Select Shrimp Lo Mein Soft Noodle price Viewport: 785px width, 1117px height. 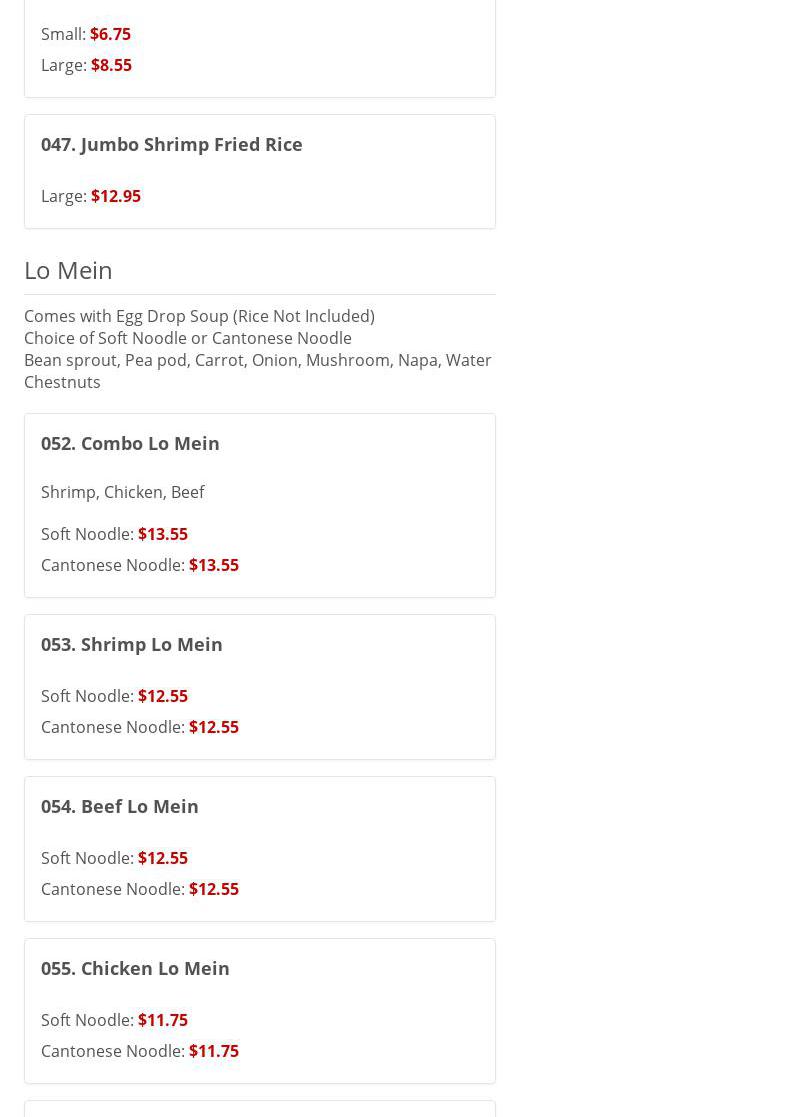[x=114, y=696]
